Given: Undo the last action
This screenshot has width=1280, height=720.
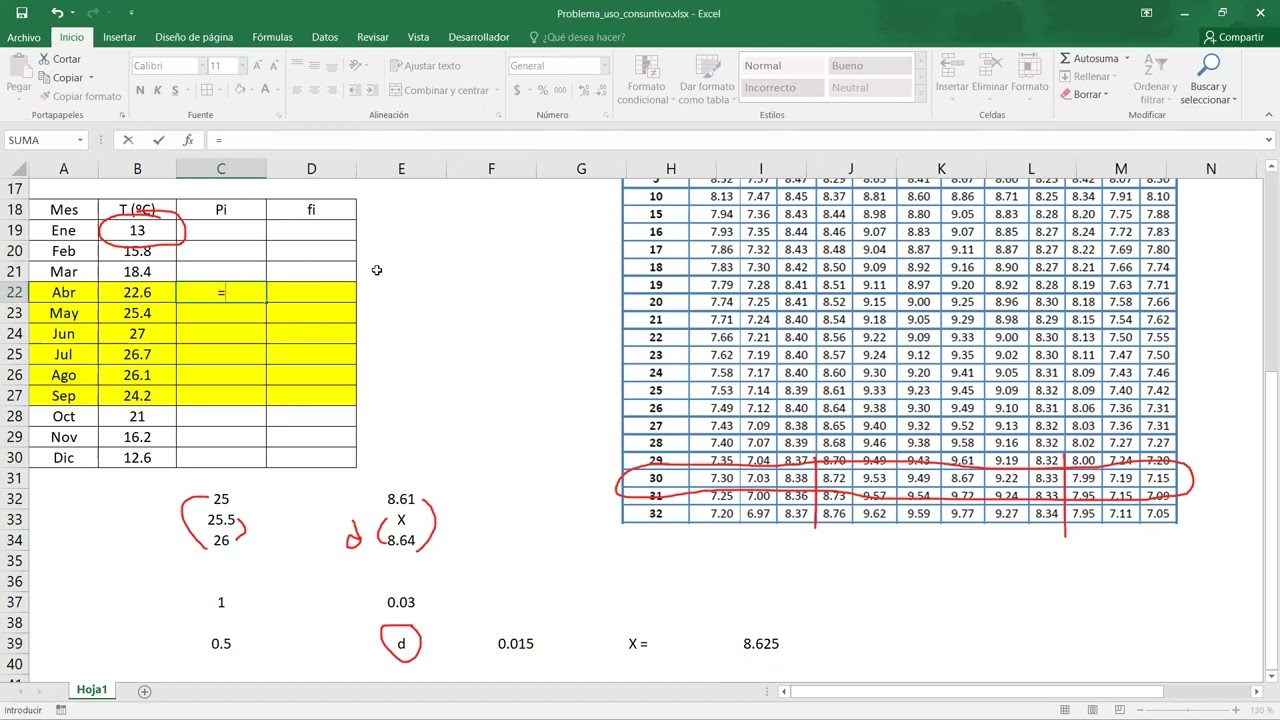Looking at the screenshot, I should pyautogui.click(x=57, y=13).
